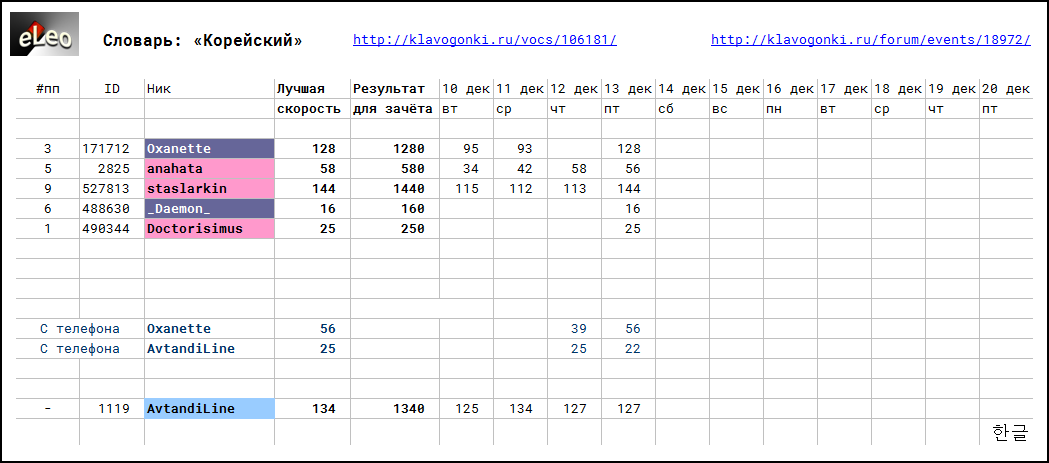Select the Oxanette nickname cell in purple
The width and height of the screenshot is (1049, 463).
tap(209, 149)
